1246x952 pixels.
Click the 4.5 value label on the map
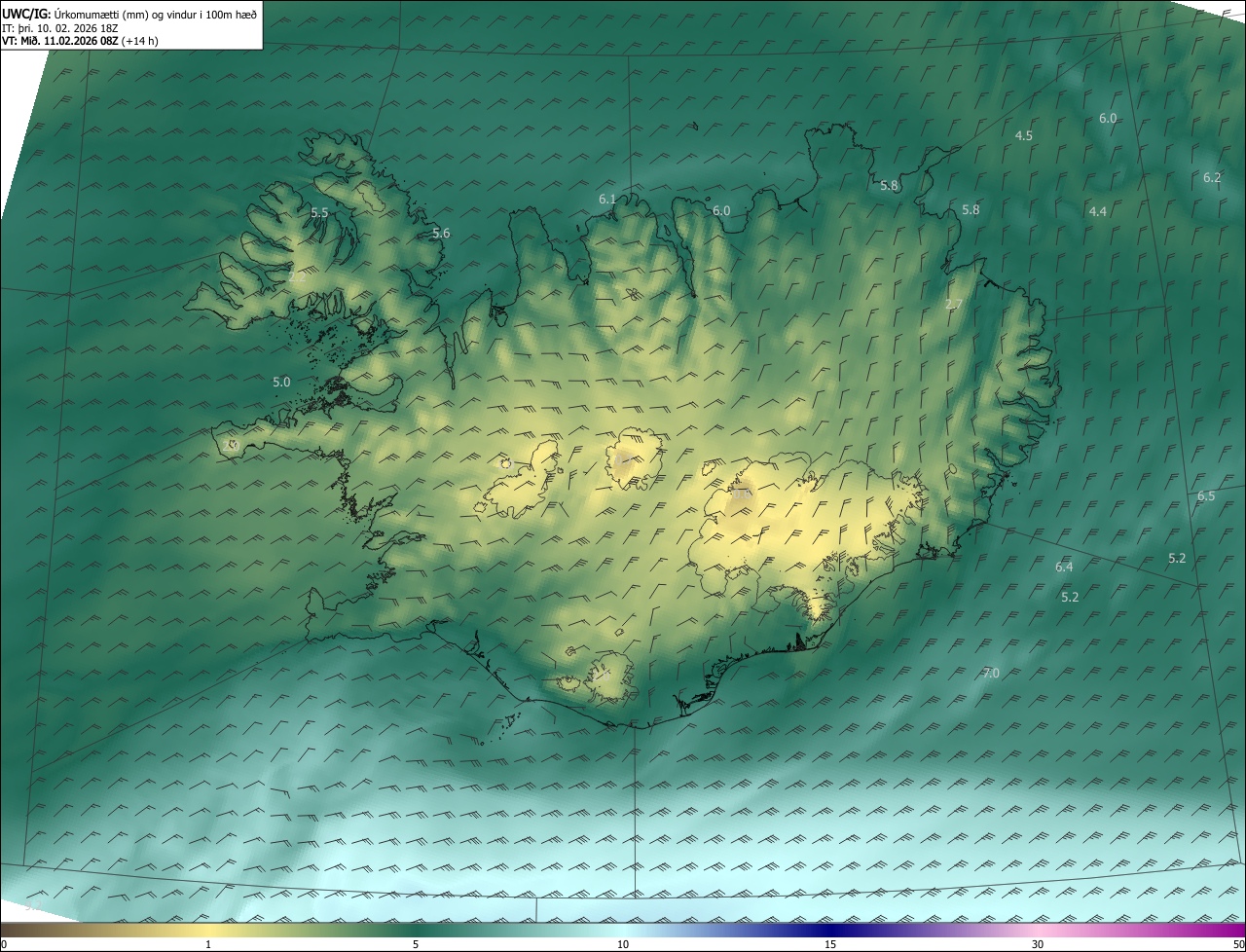1024,135
